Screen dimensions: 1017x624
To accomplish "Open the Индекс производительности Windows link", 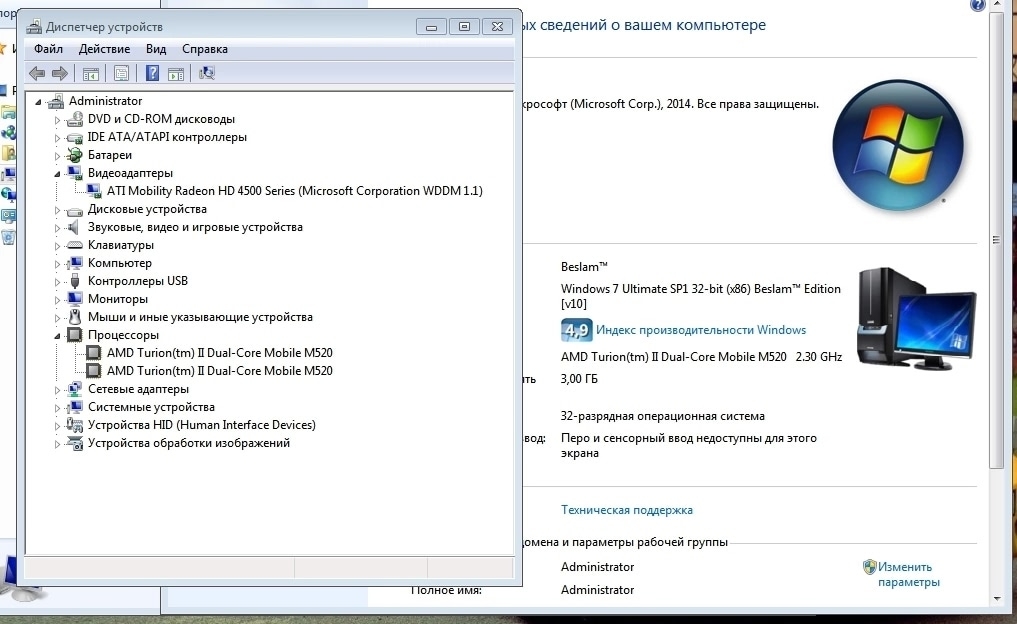I will [700, 330].
